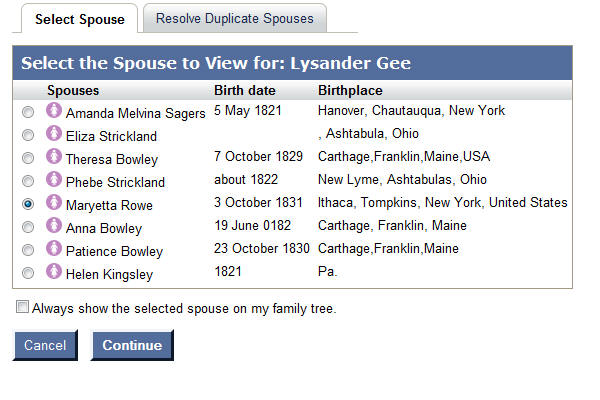
Task: Click the person icon beside Theresa Bowley
Action: coord(54,156)
